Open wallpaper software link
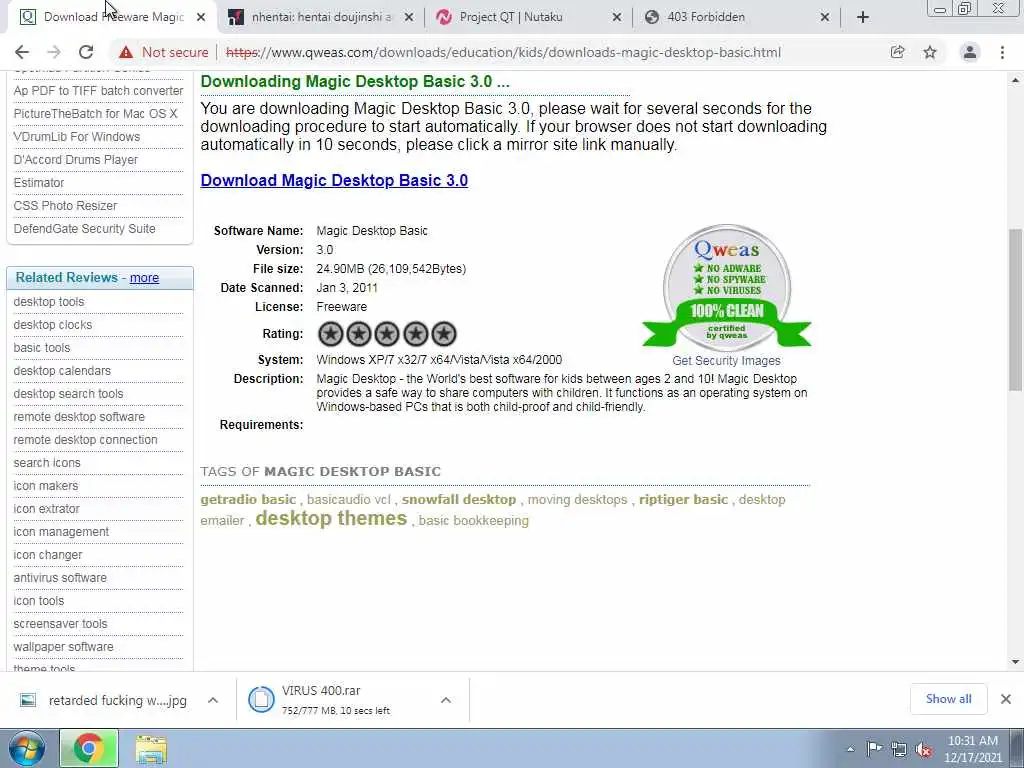 pos(63,647)
